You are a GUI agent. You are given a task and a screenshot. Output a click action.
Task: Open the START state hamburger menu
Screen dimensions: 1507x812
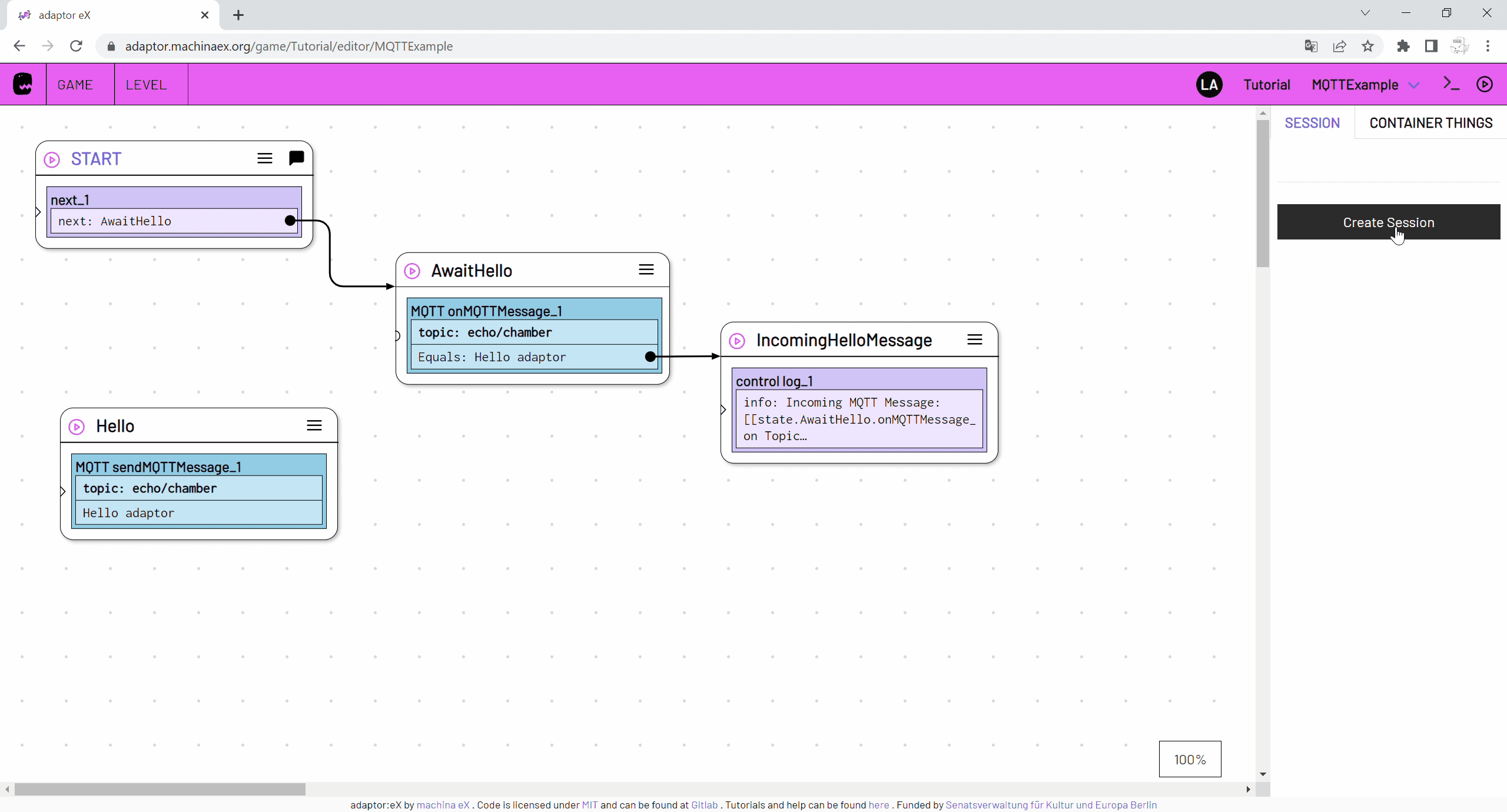click(x=265, y=158)
